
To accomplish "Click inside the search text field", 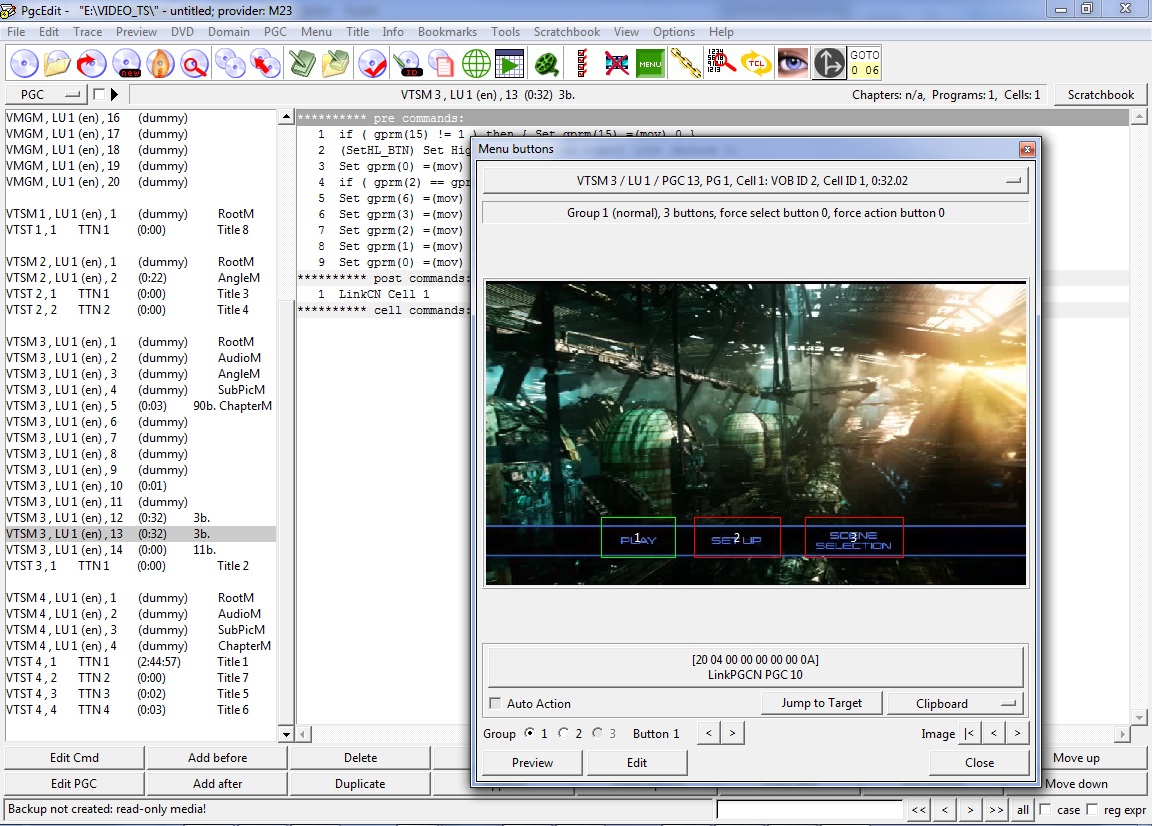I will [x=809, y=809].
